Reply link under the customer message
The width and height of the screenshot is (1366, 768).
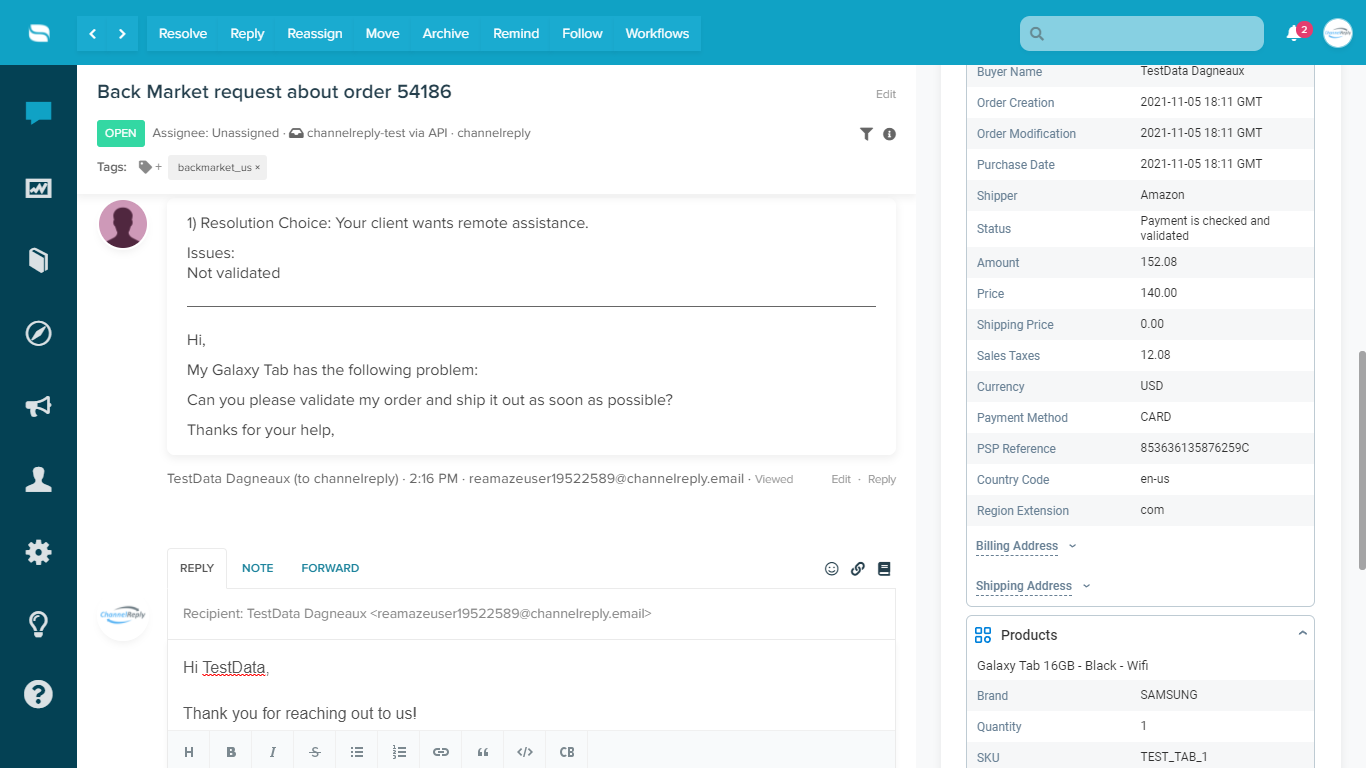coord(882,479)
